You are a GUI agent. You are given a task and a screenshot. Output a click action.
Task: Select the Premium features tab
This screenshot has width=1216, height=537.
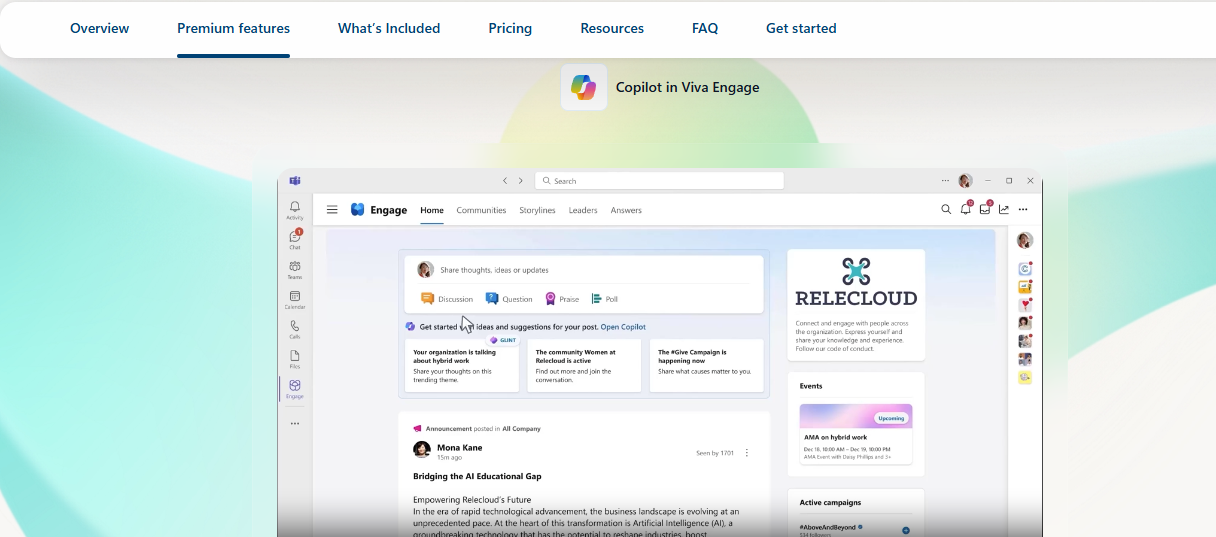click(233, 28)
